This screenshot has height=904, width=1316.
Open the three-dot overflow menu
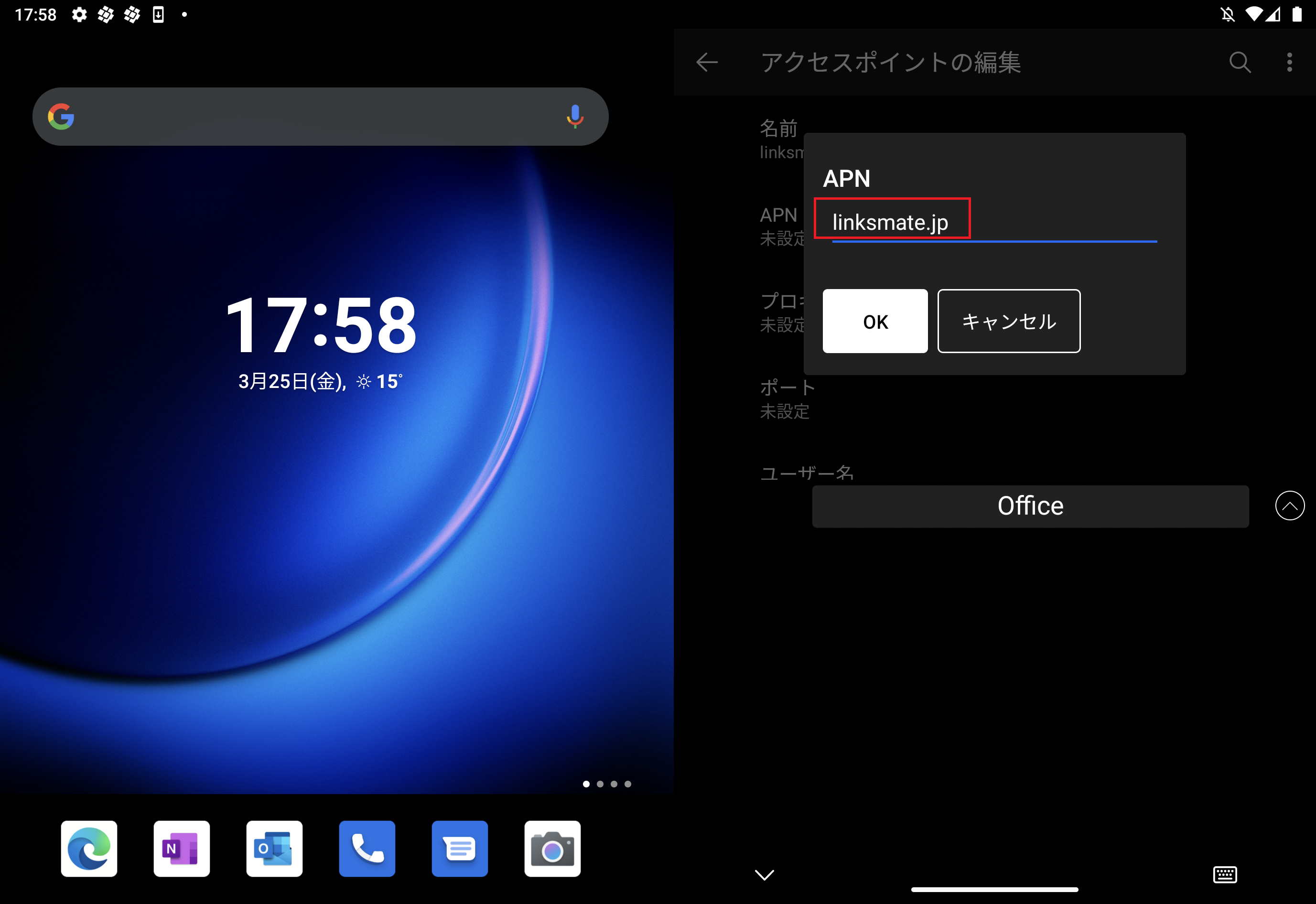tap(1289, 62)
